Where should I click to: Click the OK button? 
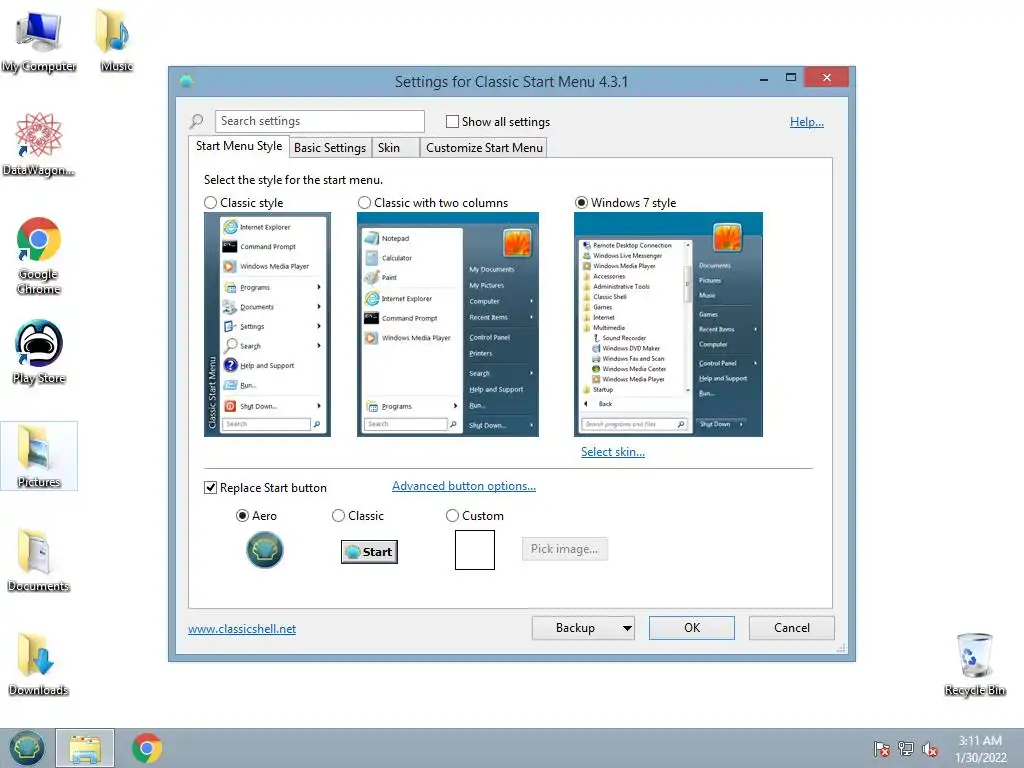[x=692, y=628]
